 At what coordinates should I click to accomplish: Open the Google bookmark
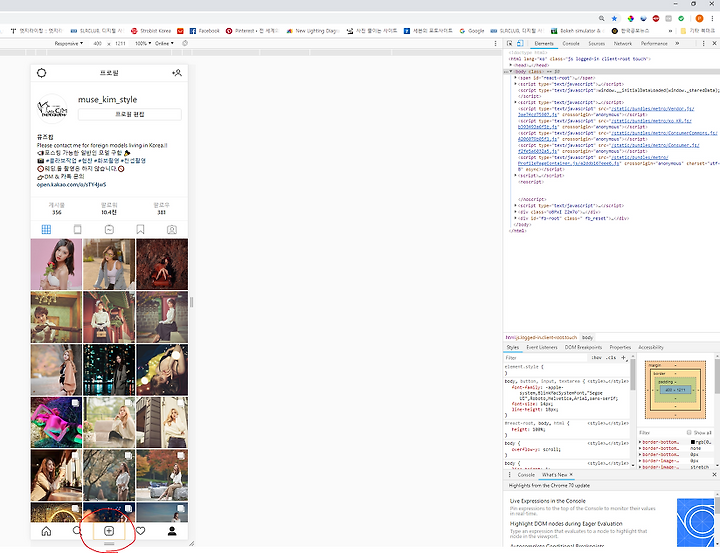(472, 31)
